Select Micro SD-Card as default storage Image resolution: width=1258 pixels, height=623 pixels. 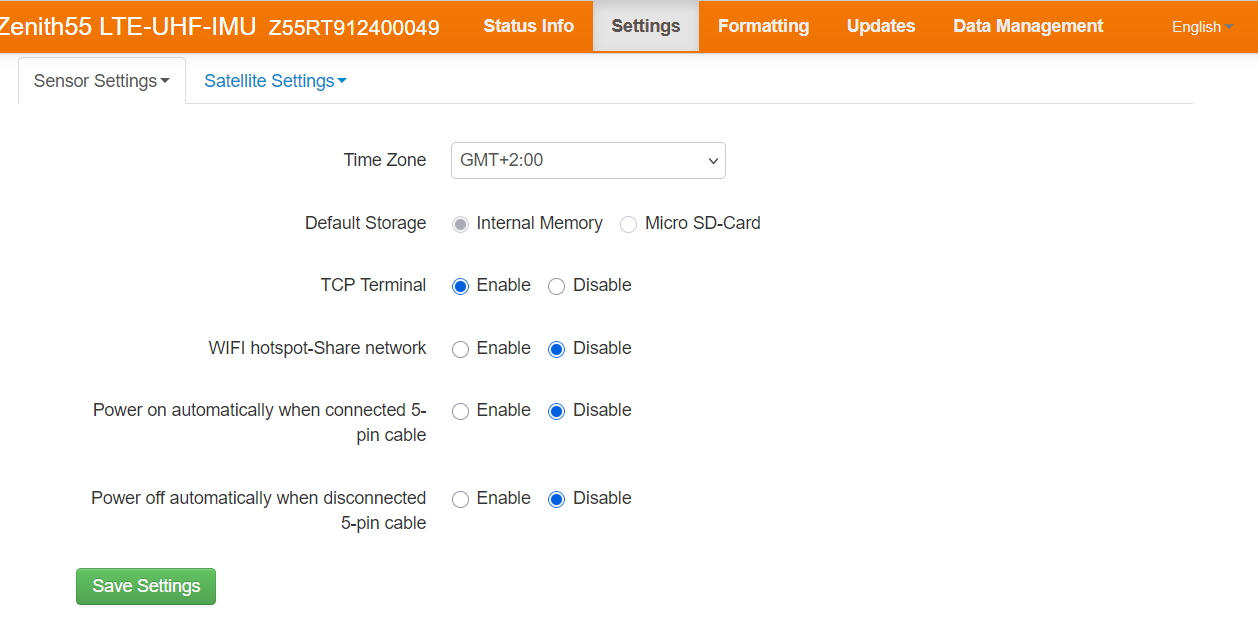pos(628,224)
